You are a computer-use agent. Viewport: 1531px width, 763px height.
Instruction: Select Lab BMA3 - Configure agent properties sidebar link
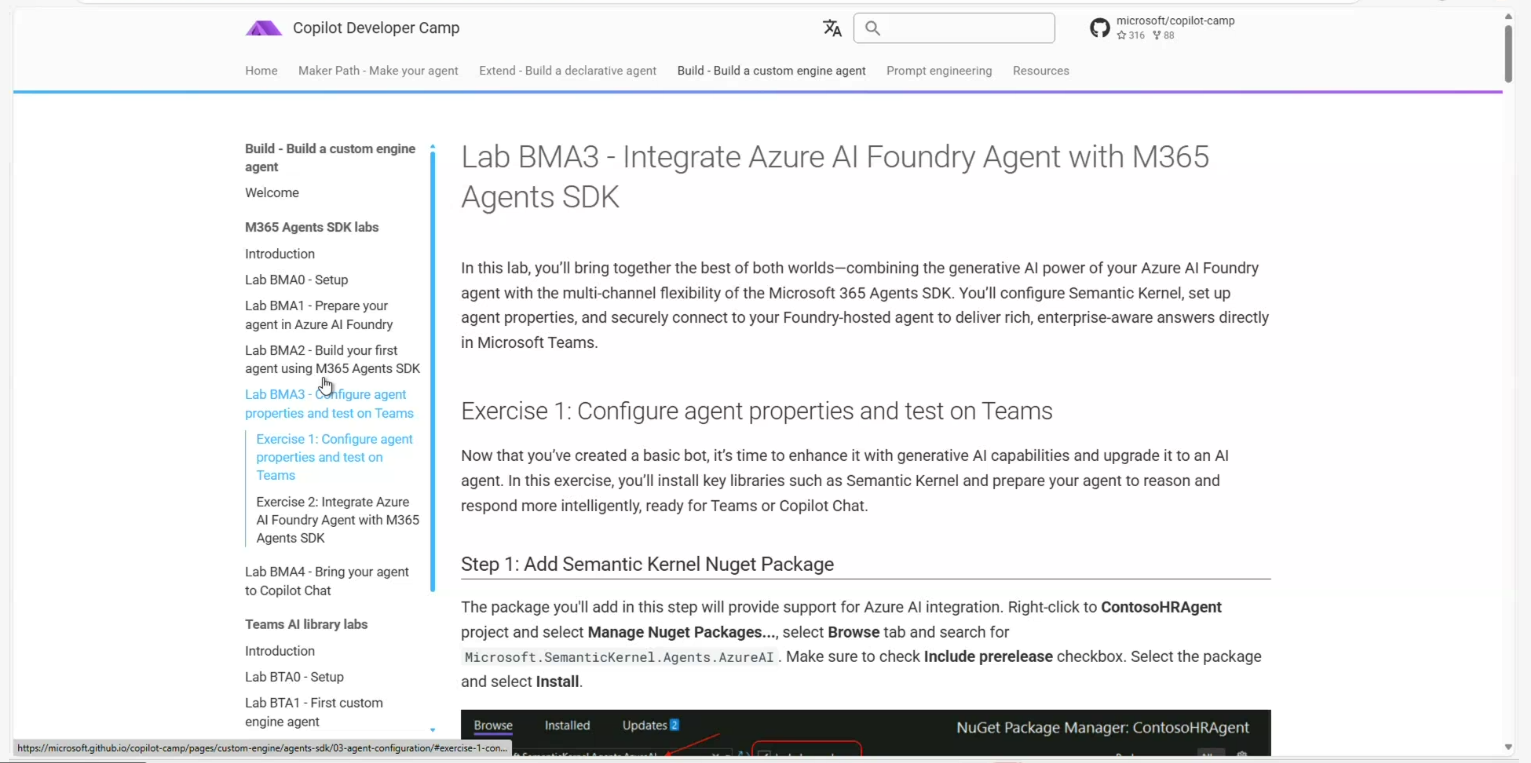click(329, 404)
